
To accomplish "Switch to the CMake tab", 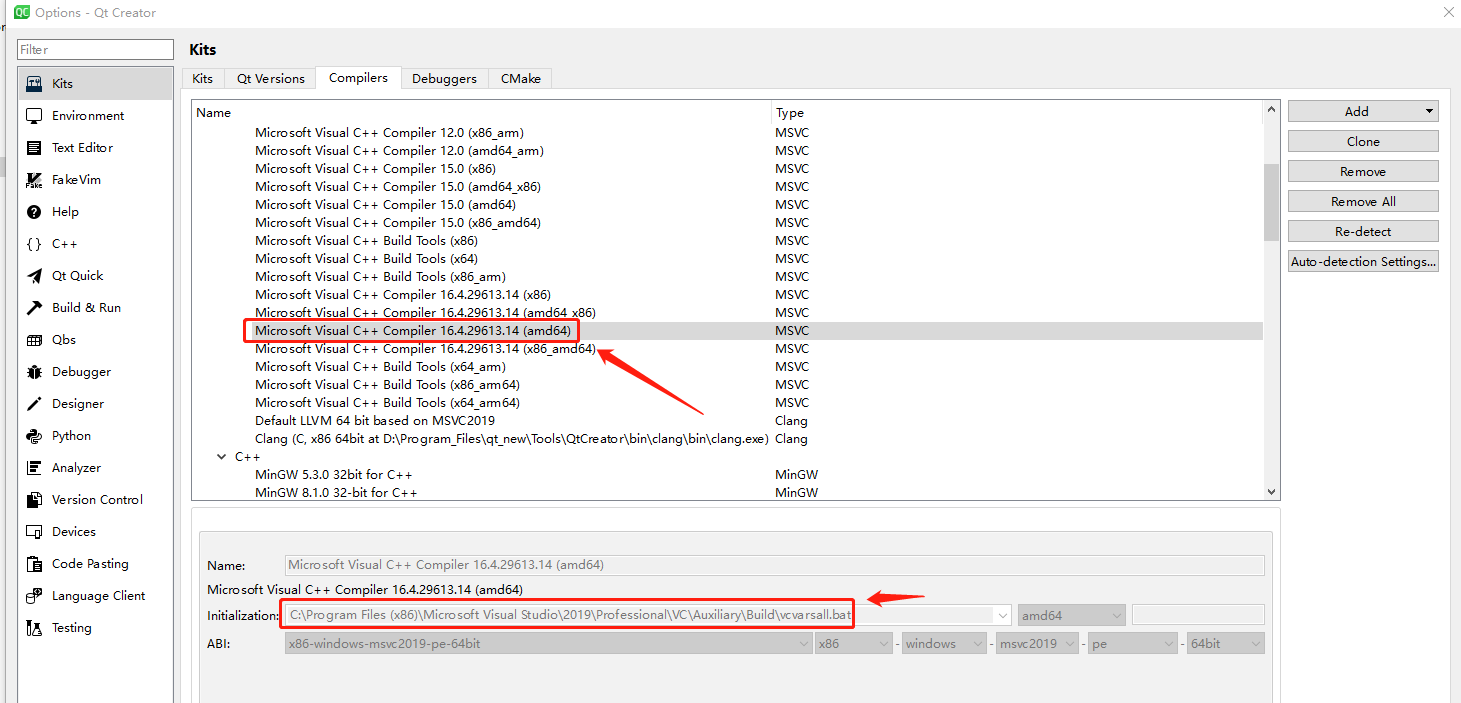I will pyautogui.click(x=521, y=78).
